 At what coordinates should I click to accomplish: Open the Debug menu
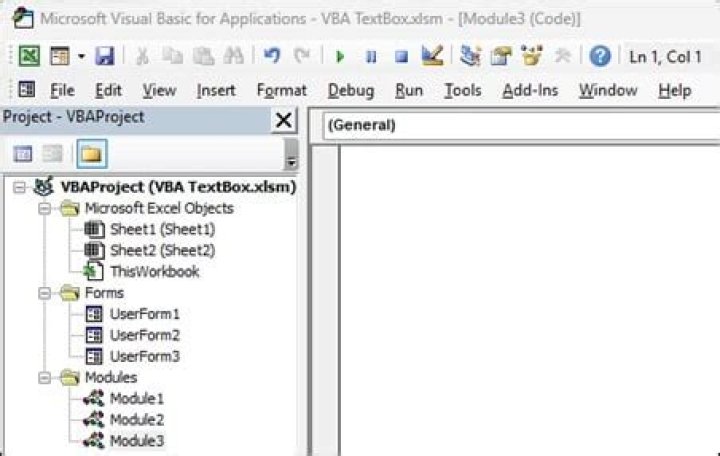click(x=351, y=90)
